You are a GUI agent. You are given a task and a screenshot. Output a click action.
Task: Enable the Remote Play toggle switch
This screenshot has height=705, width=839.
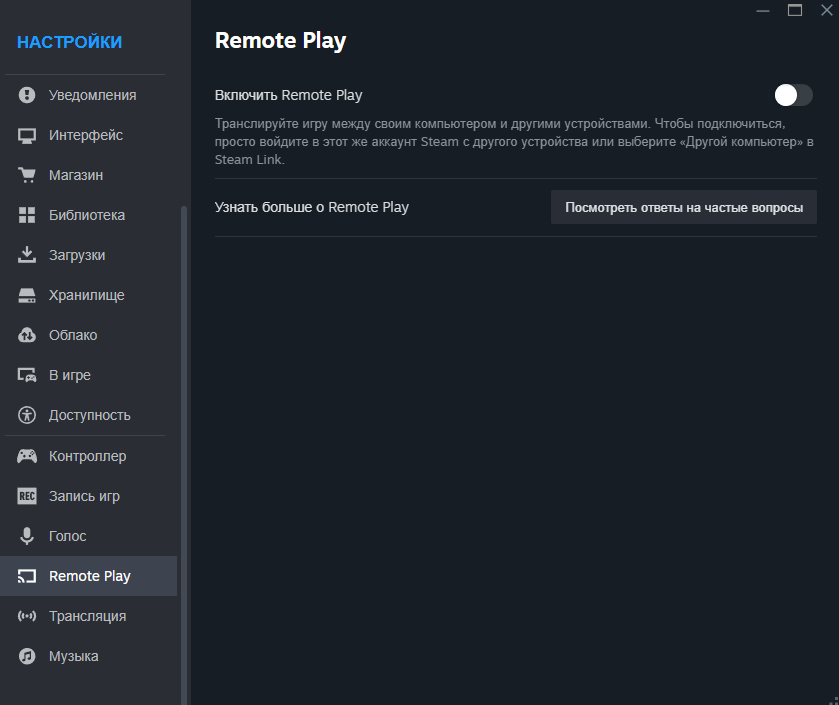tap(793, 95)
